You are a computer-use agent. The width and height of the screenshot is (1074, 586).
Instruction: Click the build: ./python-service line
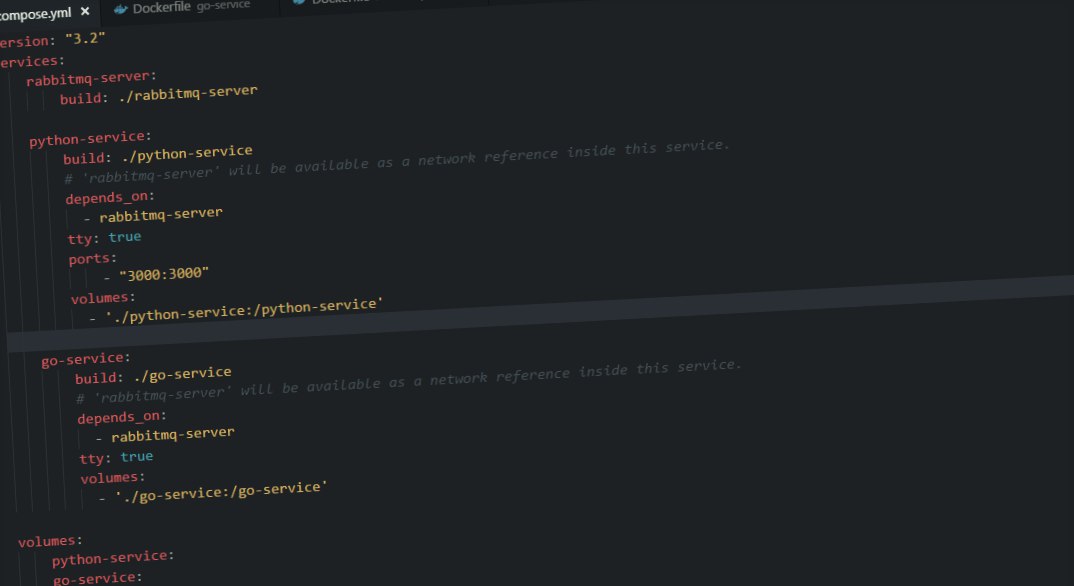click(158, 154)
